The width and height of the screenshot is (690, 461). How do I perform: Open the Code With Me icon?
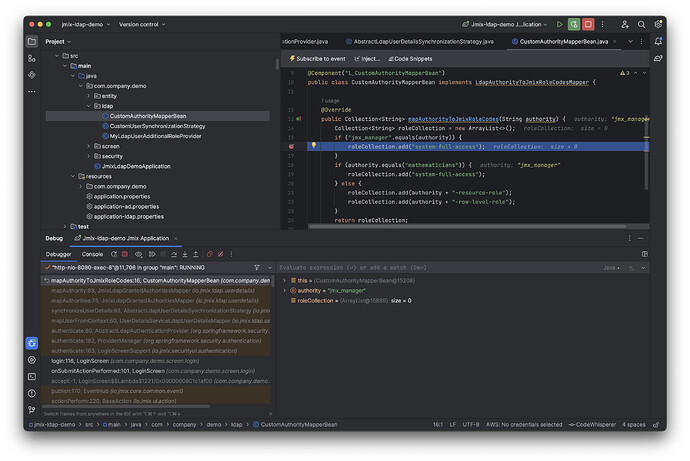(x=624, y=25)
